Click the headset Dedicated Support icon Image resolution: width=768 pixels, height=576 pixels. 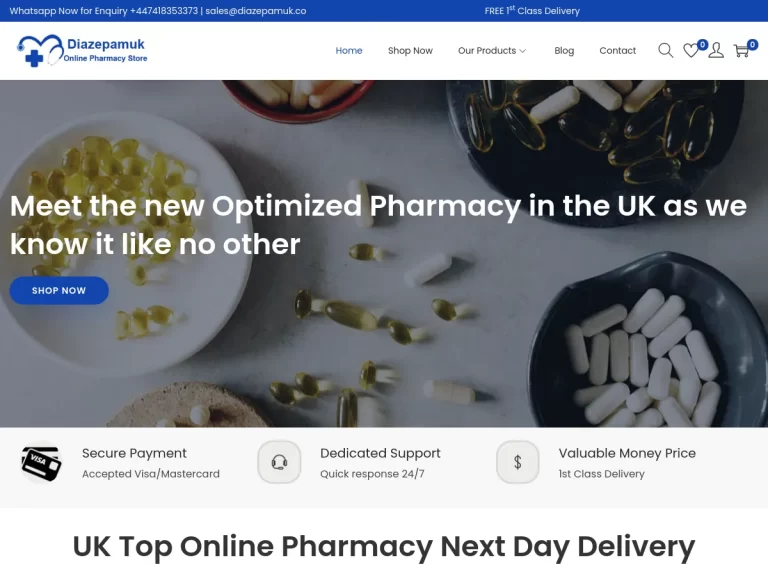click(279, 462)
